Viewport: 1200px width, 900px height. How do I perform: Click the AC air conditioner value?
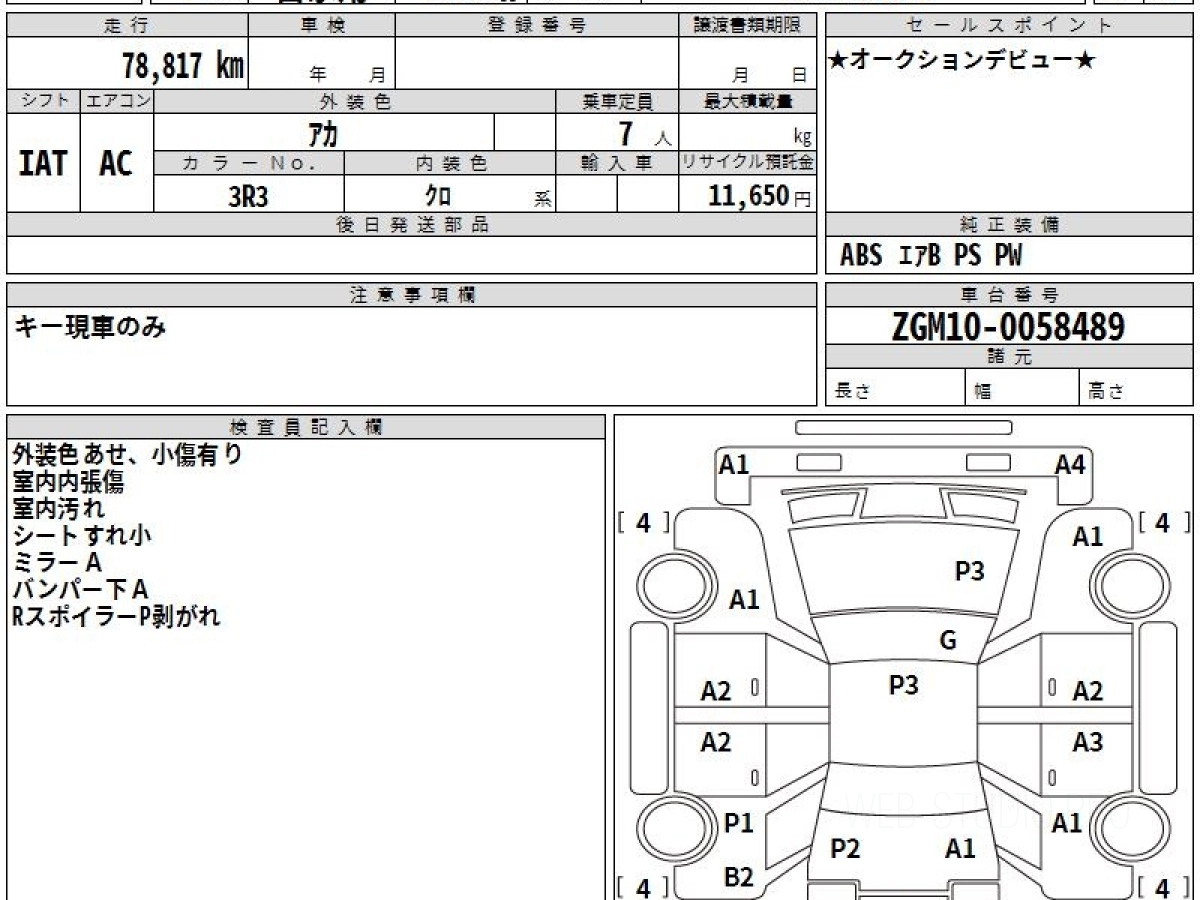pos(116,163)
